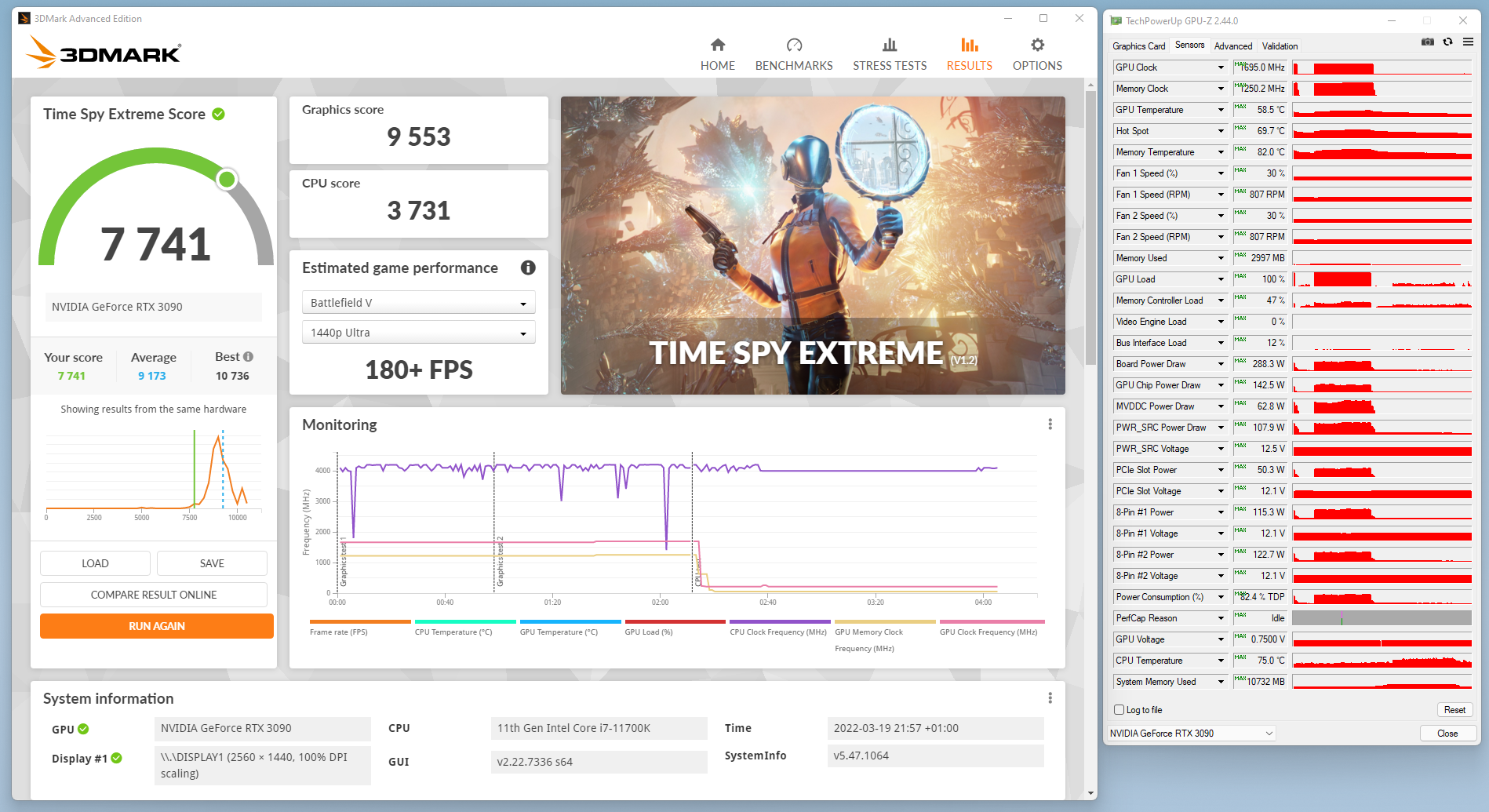
Task: Click the 180+ FPS estimate
Action: point(419,370)
